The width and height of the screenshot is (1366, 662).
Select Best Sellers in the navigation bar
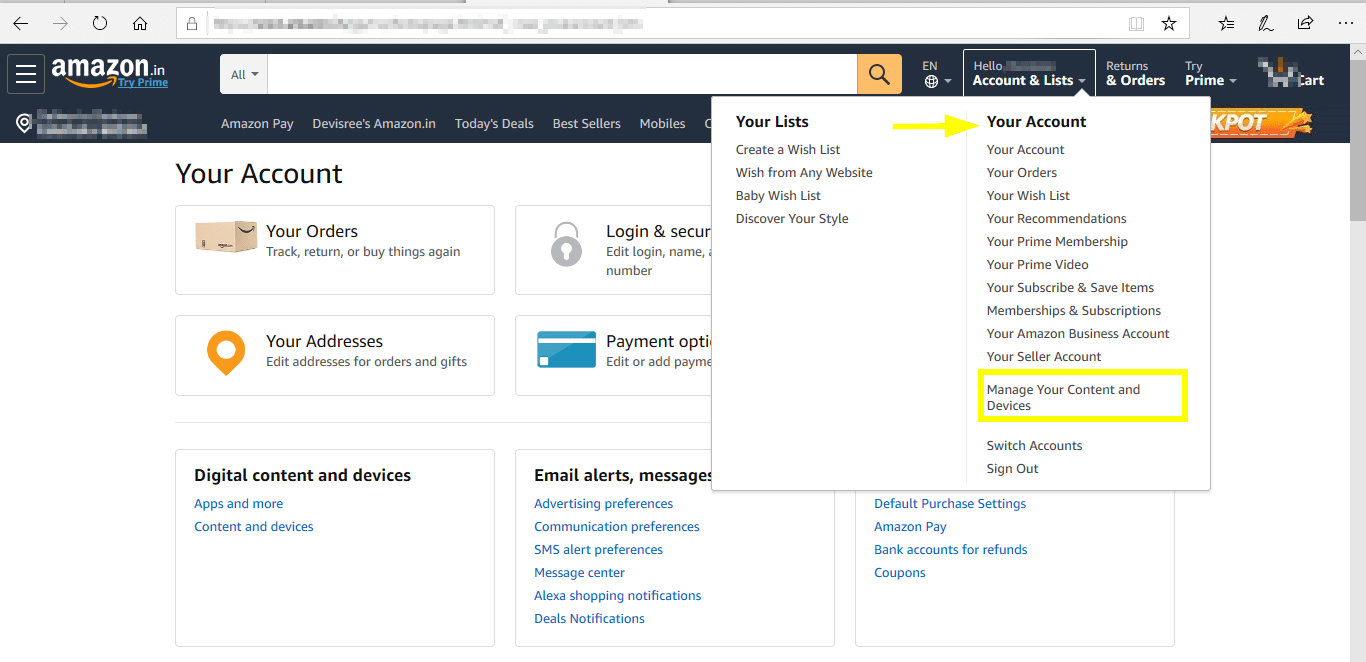[586, 123]
